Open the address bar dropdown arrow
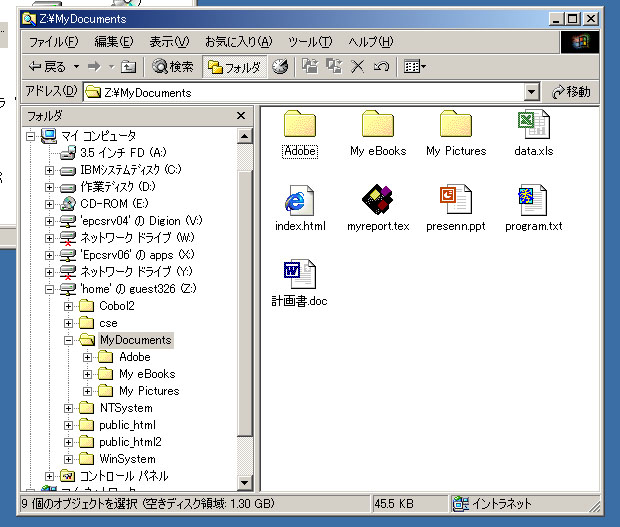620x527 pixels. coord(531,93)
